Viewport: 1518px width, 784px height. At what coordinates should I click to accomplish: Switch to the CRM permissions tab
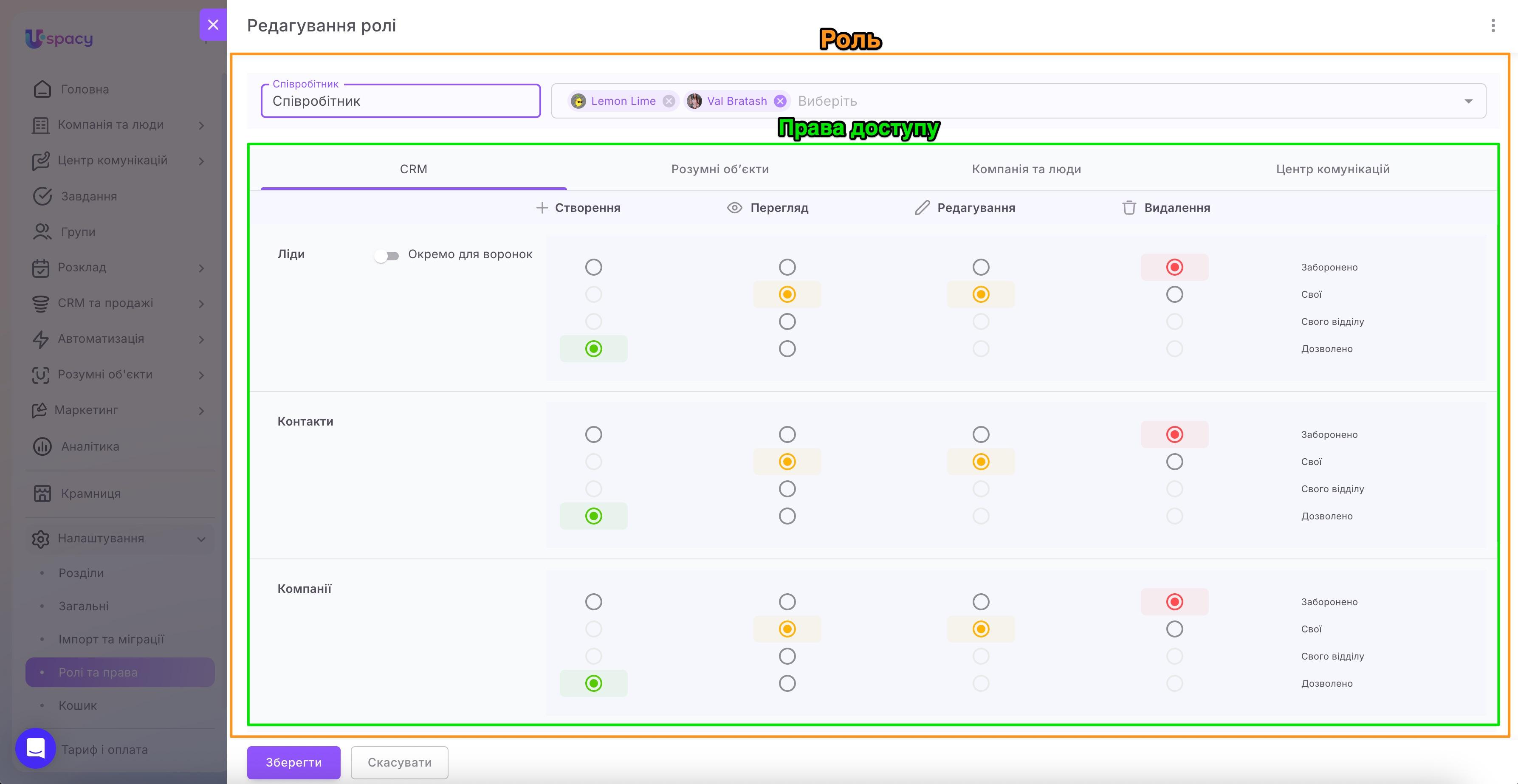414,169
